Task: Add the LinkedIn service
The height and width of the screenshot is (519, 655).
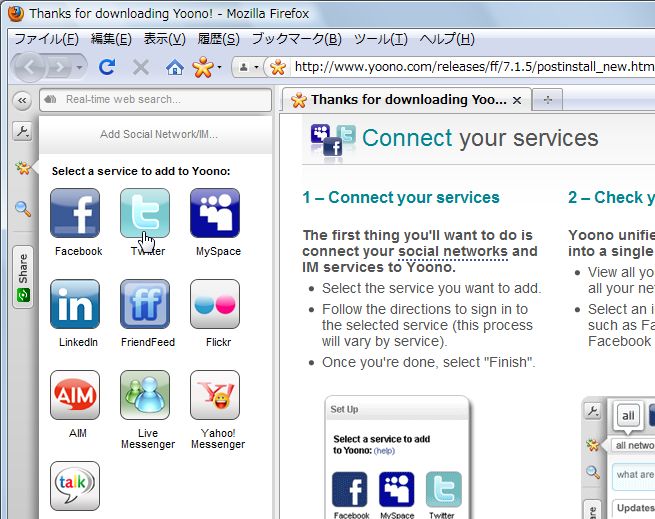Action: tap(75, 304)
